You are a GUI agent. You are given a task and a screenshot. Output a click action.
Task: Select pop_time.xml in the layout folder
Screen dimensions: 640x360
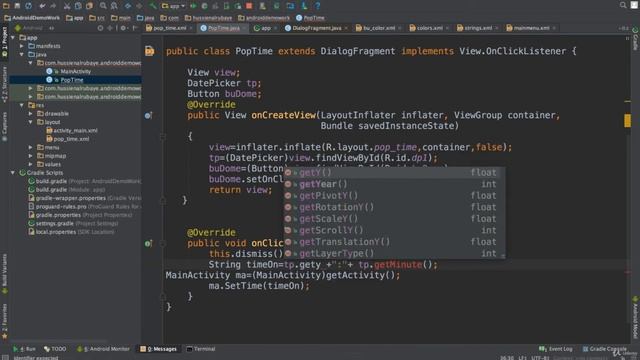[71, 139]
